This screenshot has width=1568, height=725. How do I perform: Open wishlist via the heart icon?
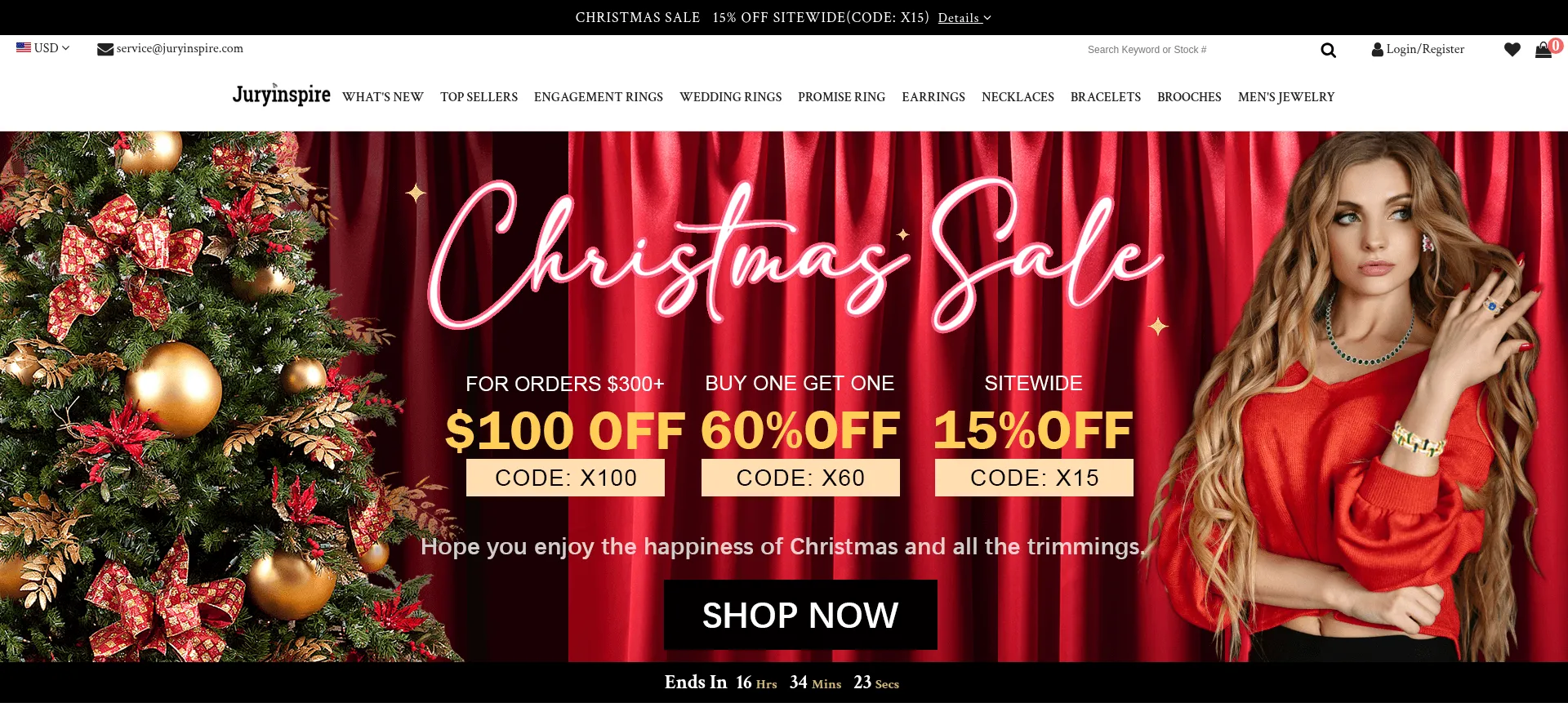tap(1512, 50)
